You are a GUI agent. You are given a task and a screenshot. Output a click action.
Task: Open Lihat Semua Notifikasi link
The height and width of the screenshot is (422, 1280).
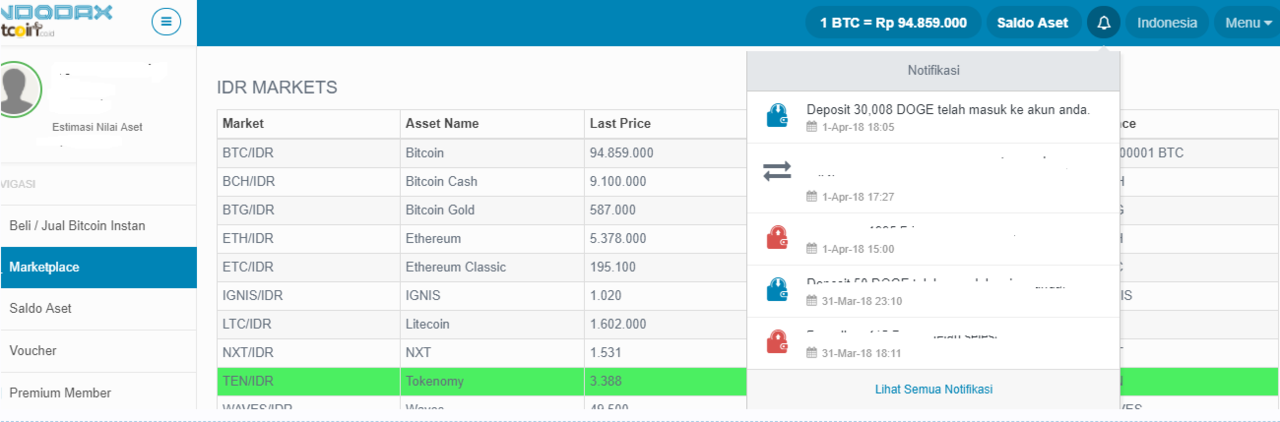click(933, 389)
